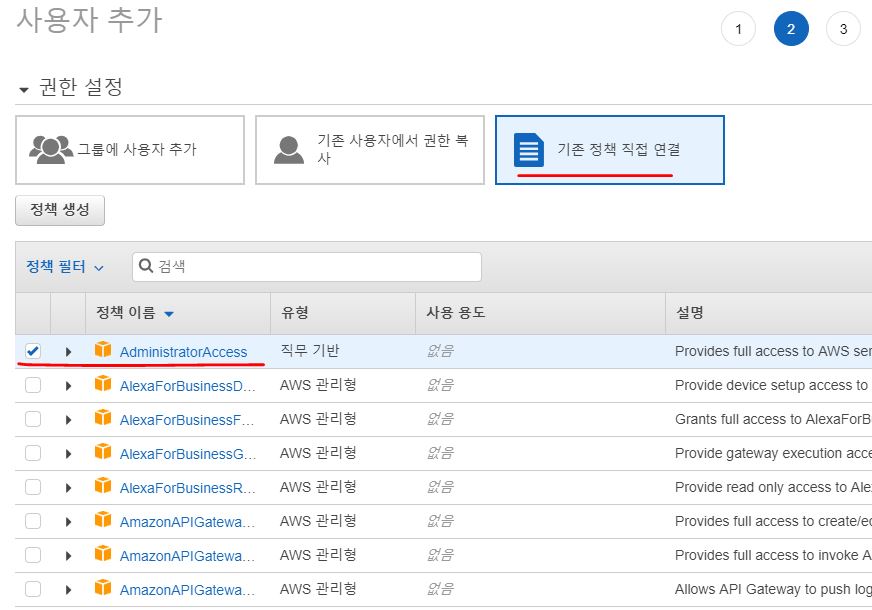Click 'Provides full access to AWS ser' description
The height and width of the screenshot is (610, 872).
(x=773, y=351)
